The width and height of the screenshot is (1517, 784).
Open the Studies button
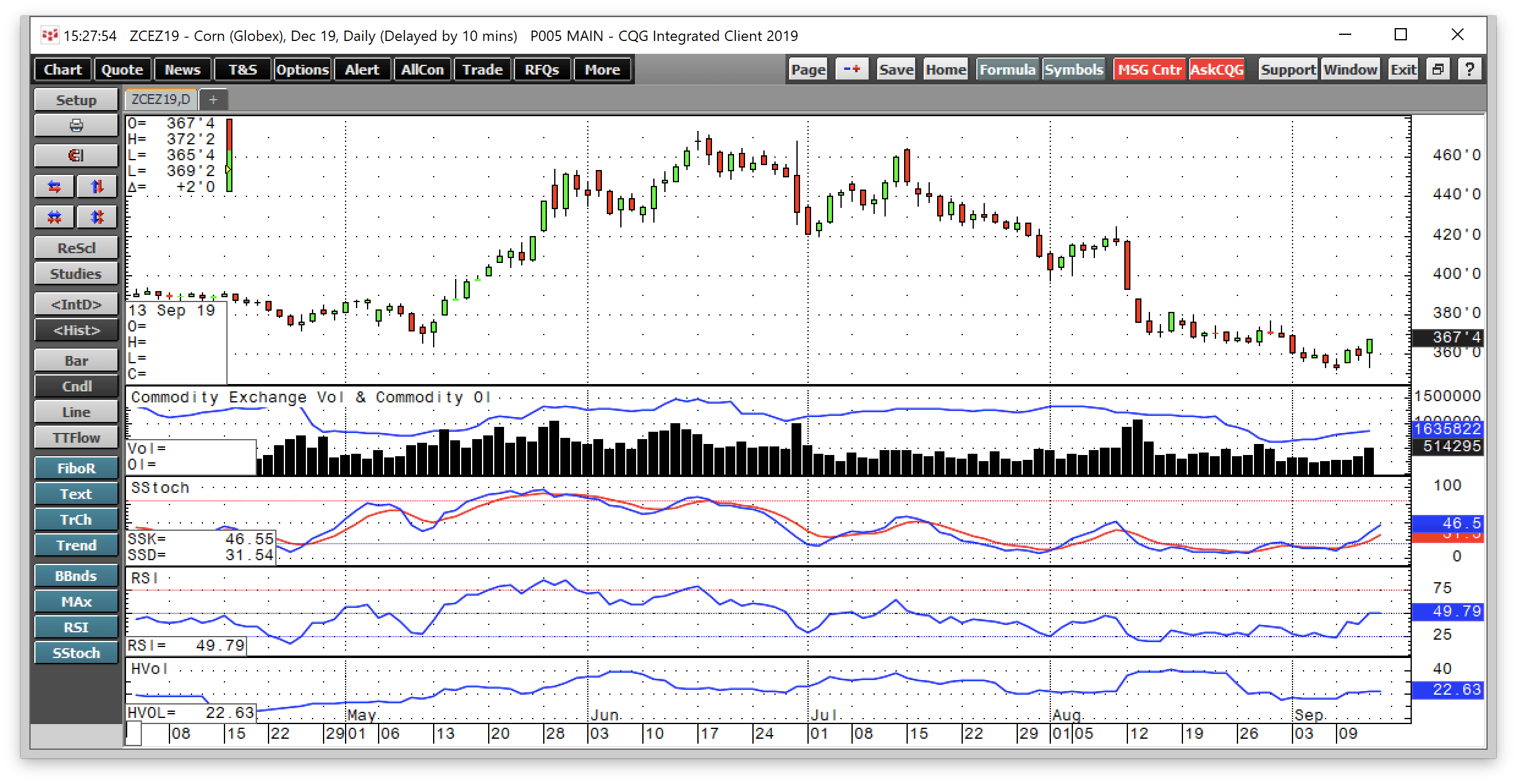pos(76,273)
